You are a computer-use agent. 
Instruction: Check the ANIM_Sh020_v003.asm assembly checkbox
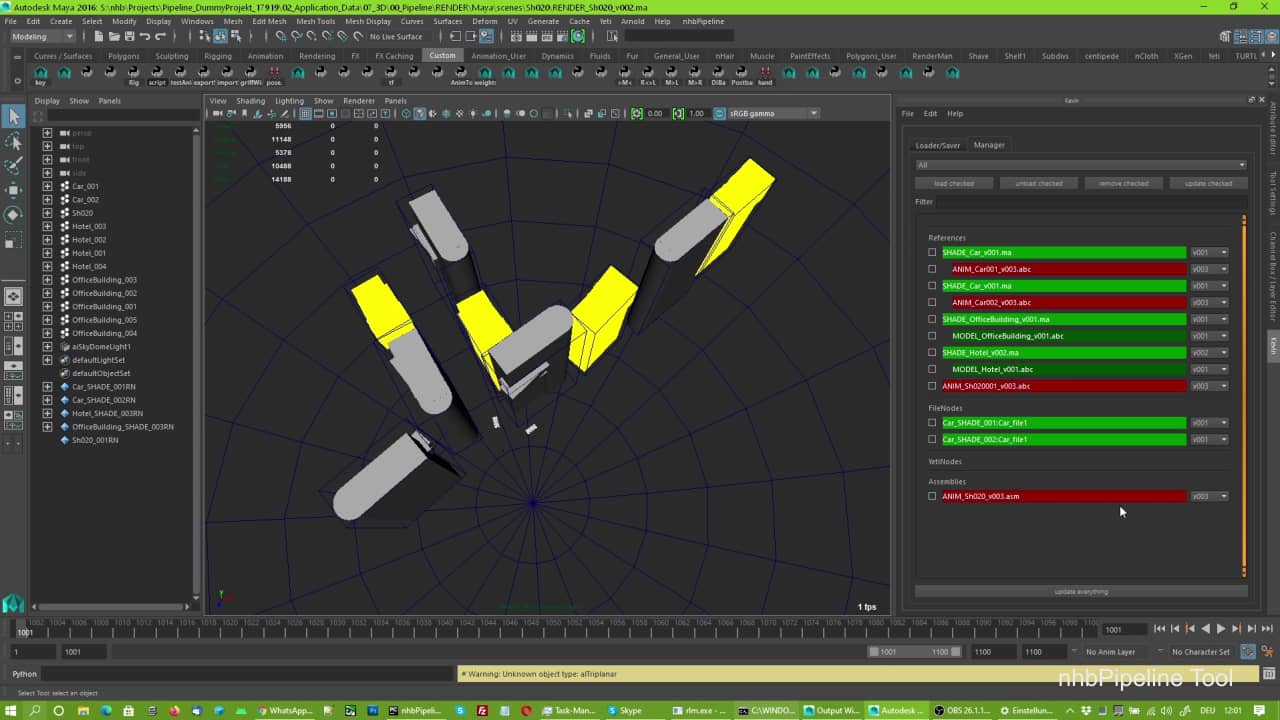coord(932,496)
